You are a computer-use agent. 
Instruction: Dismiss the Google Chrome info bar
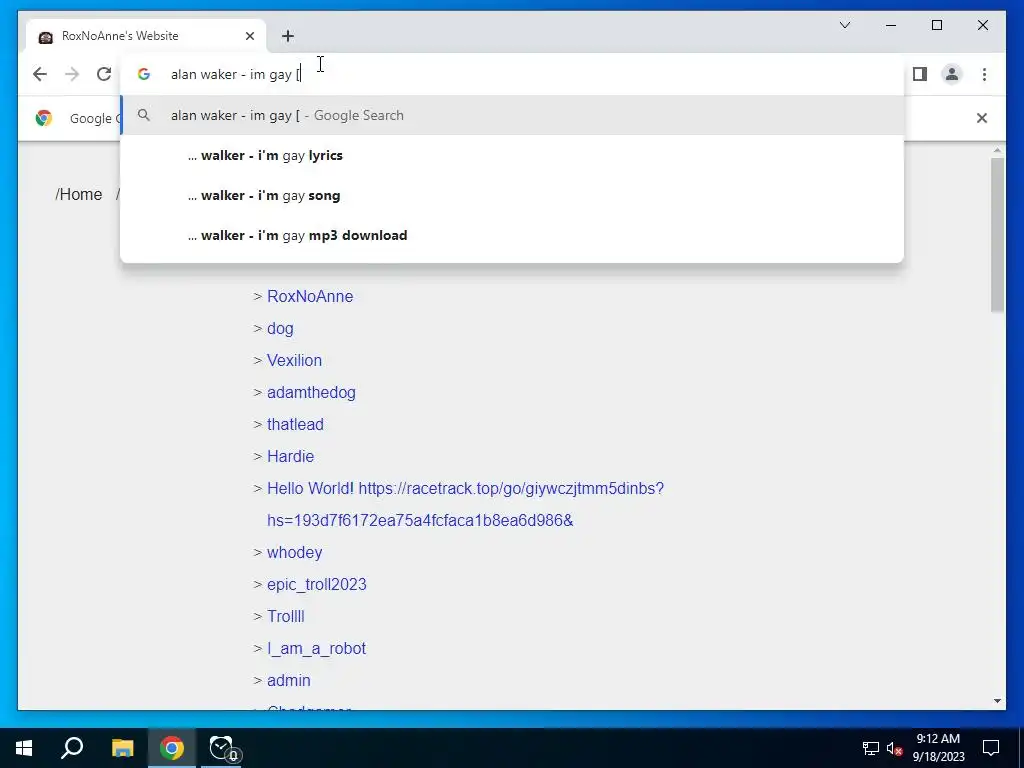(x=982, y=118)
